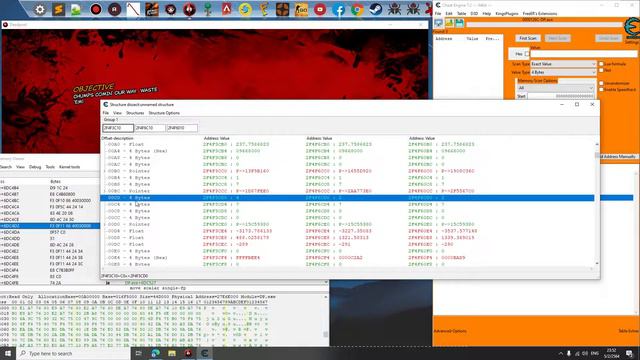The width and height of the screenshot is (640, 360).
Task: Toggle the Hex checkbox in Cheat Engine
Action: (527, 54)
